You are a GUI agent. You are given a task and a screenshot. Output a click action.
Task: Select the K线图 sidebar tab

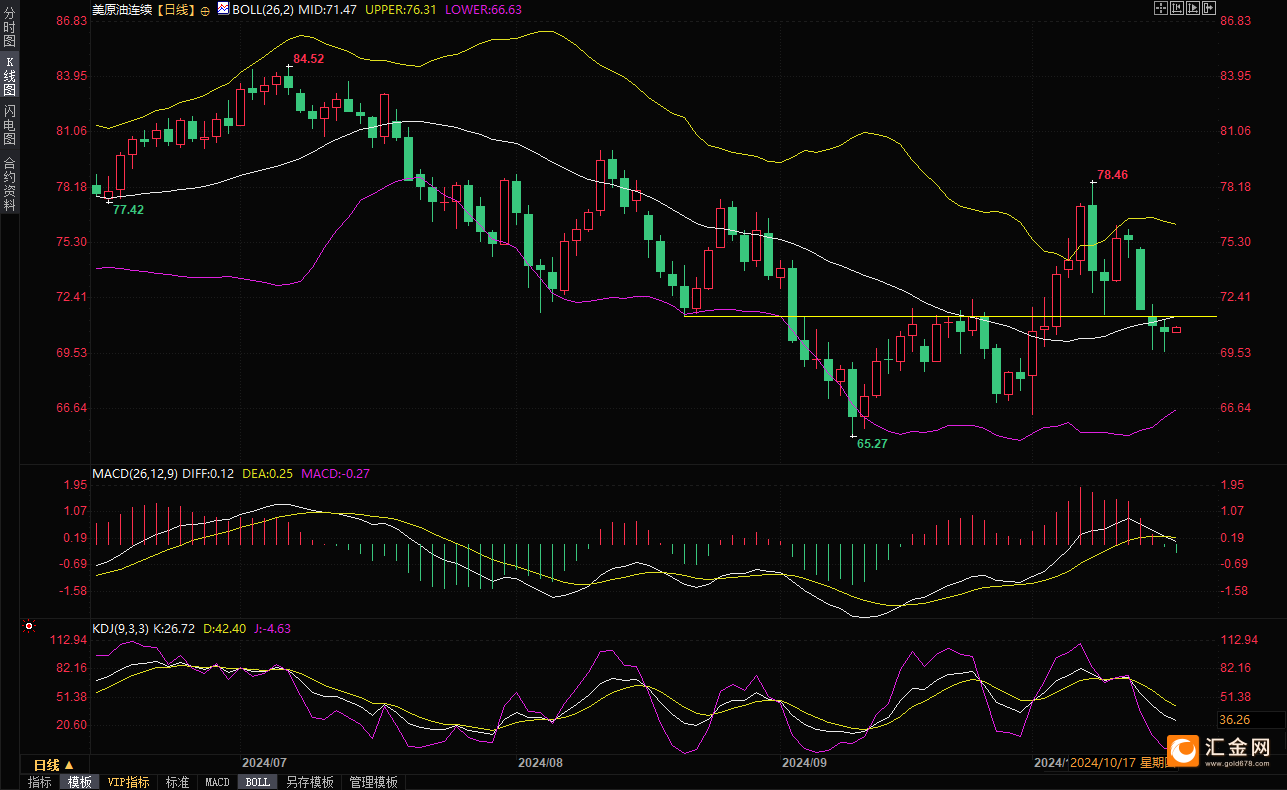click(9, 76)
